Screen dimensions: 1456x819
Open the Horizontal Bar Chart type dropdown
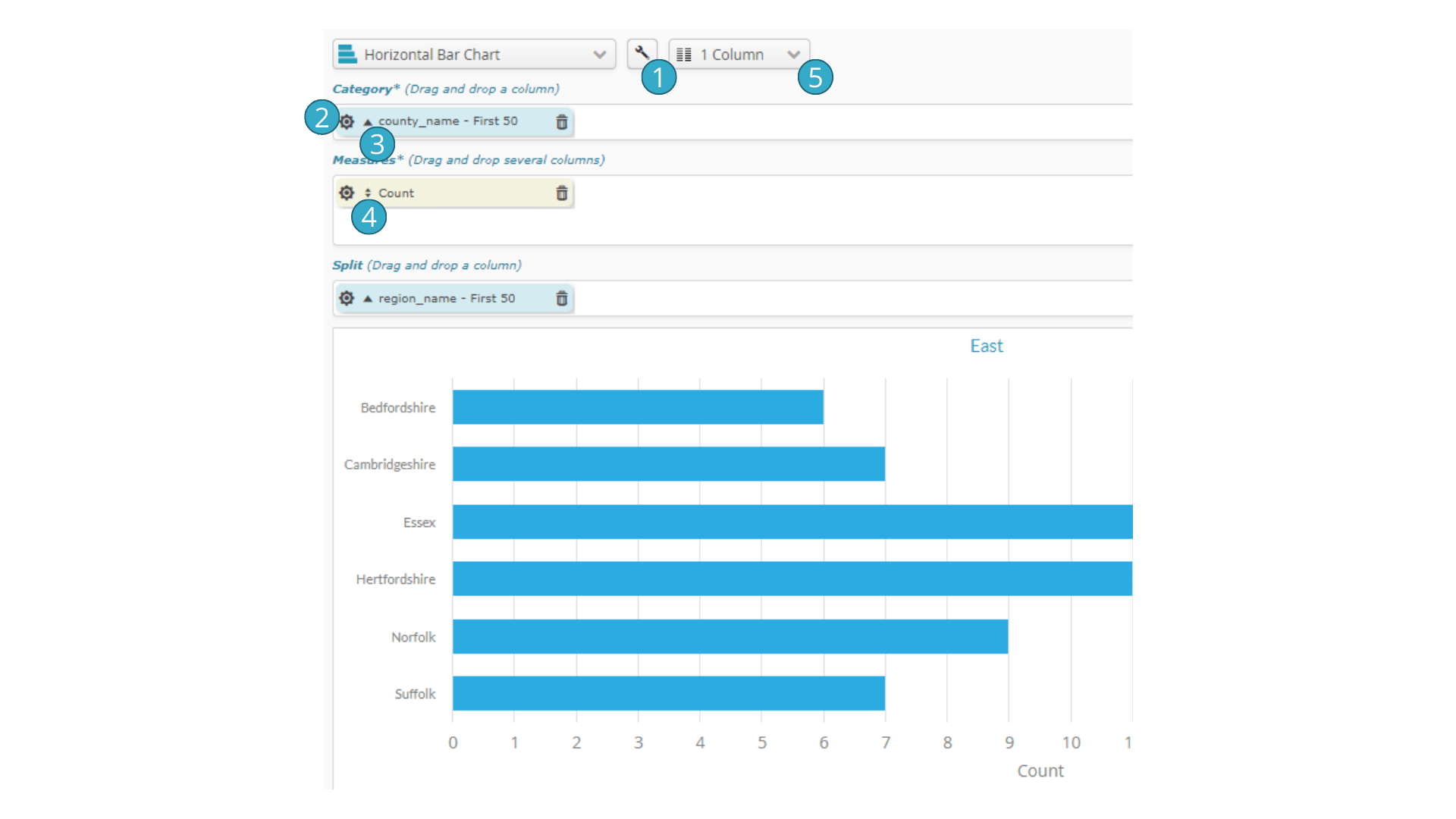474,55
